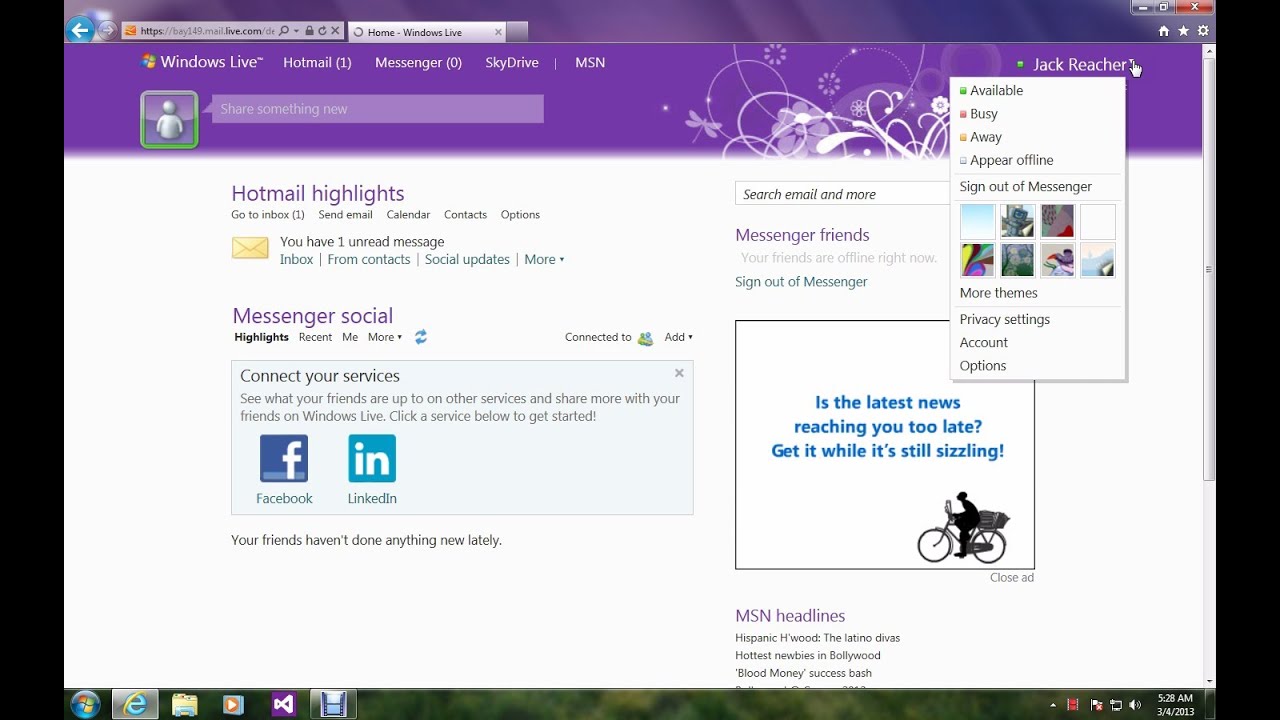Open Social updates link
This screenshot has width=1280, height=720.
(467, 259)
